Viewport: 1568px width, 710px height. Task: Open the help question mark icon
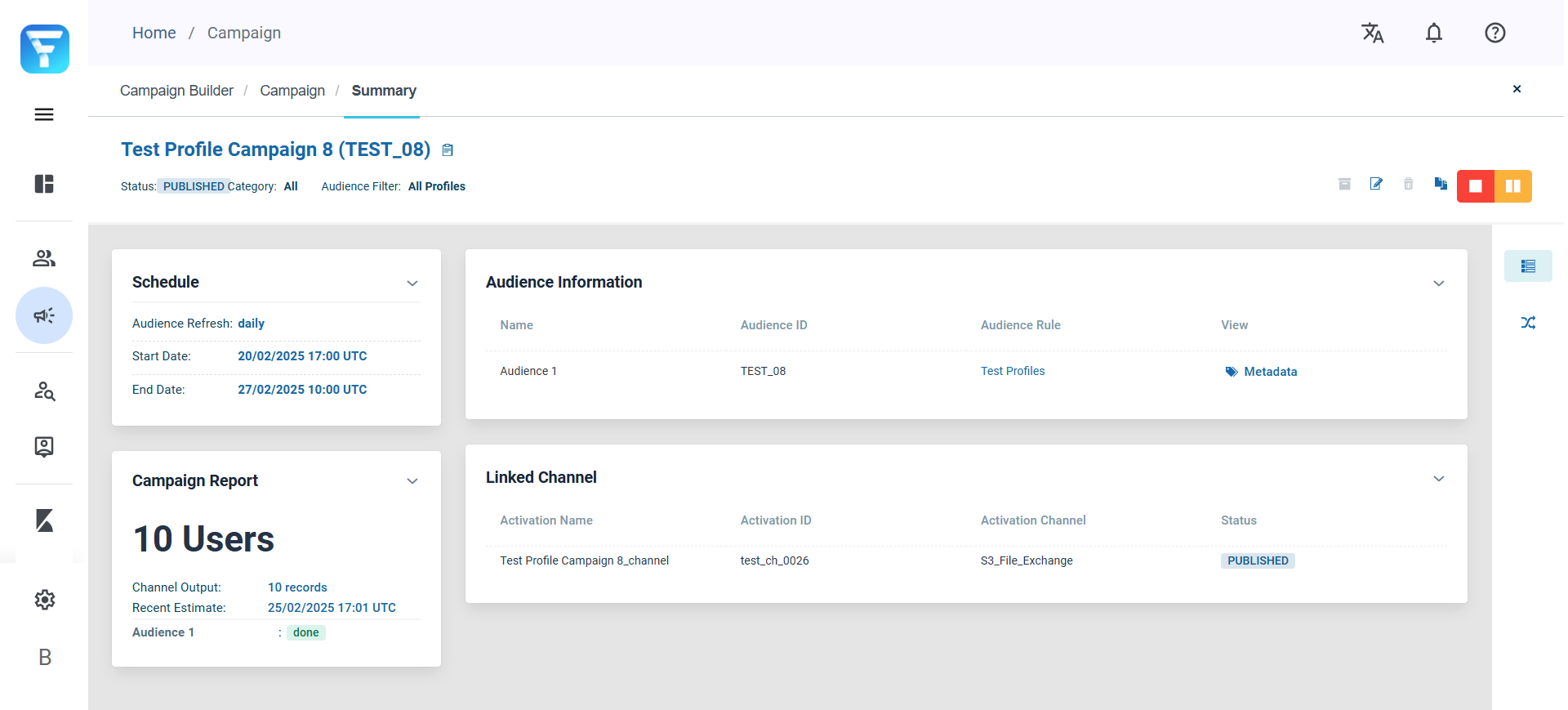click(1494, 33)
